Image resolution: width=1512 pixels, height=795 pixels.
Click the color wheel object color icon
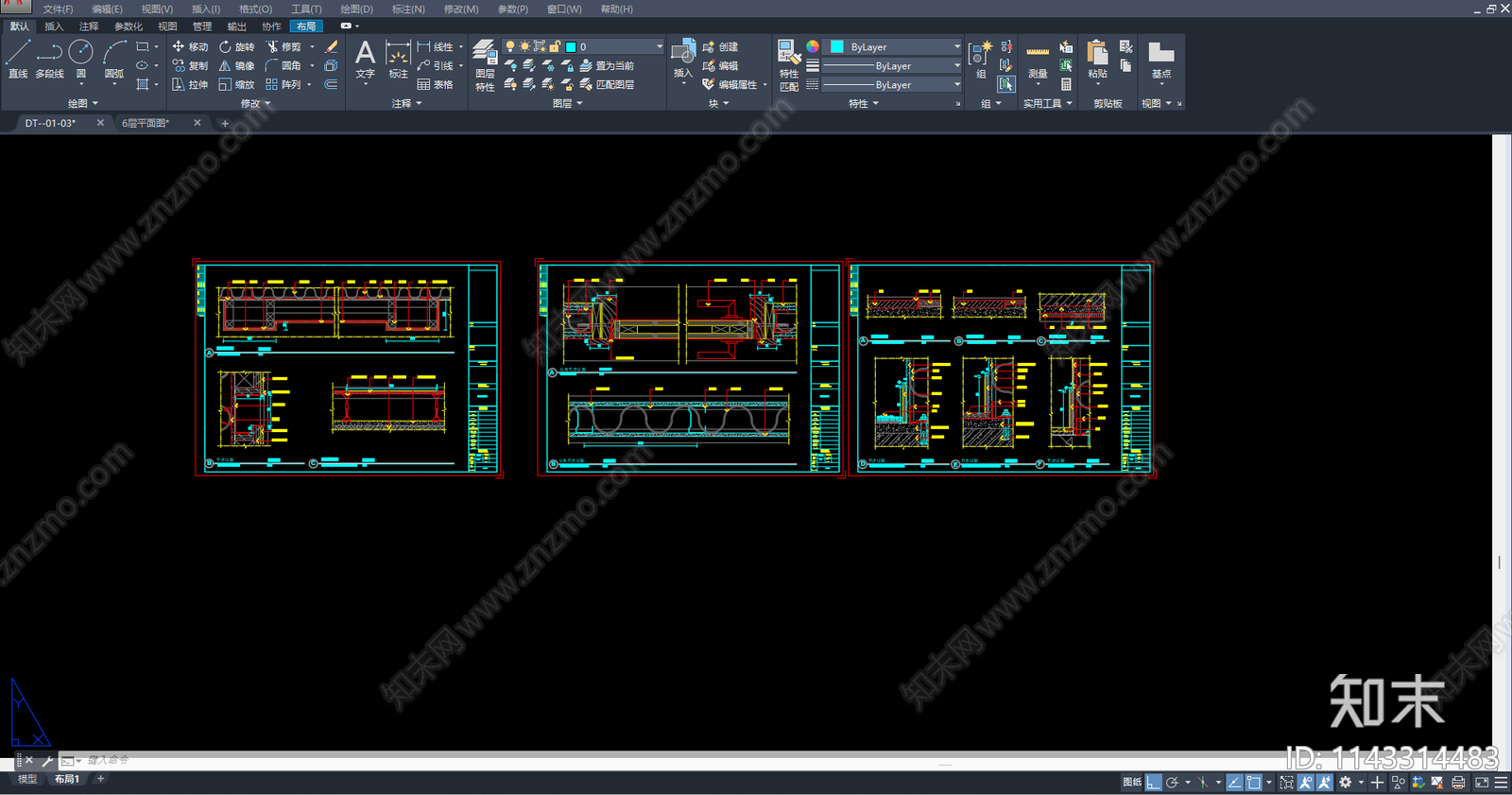click(813, 46)
